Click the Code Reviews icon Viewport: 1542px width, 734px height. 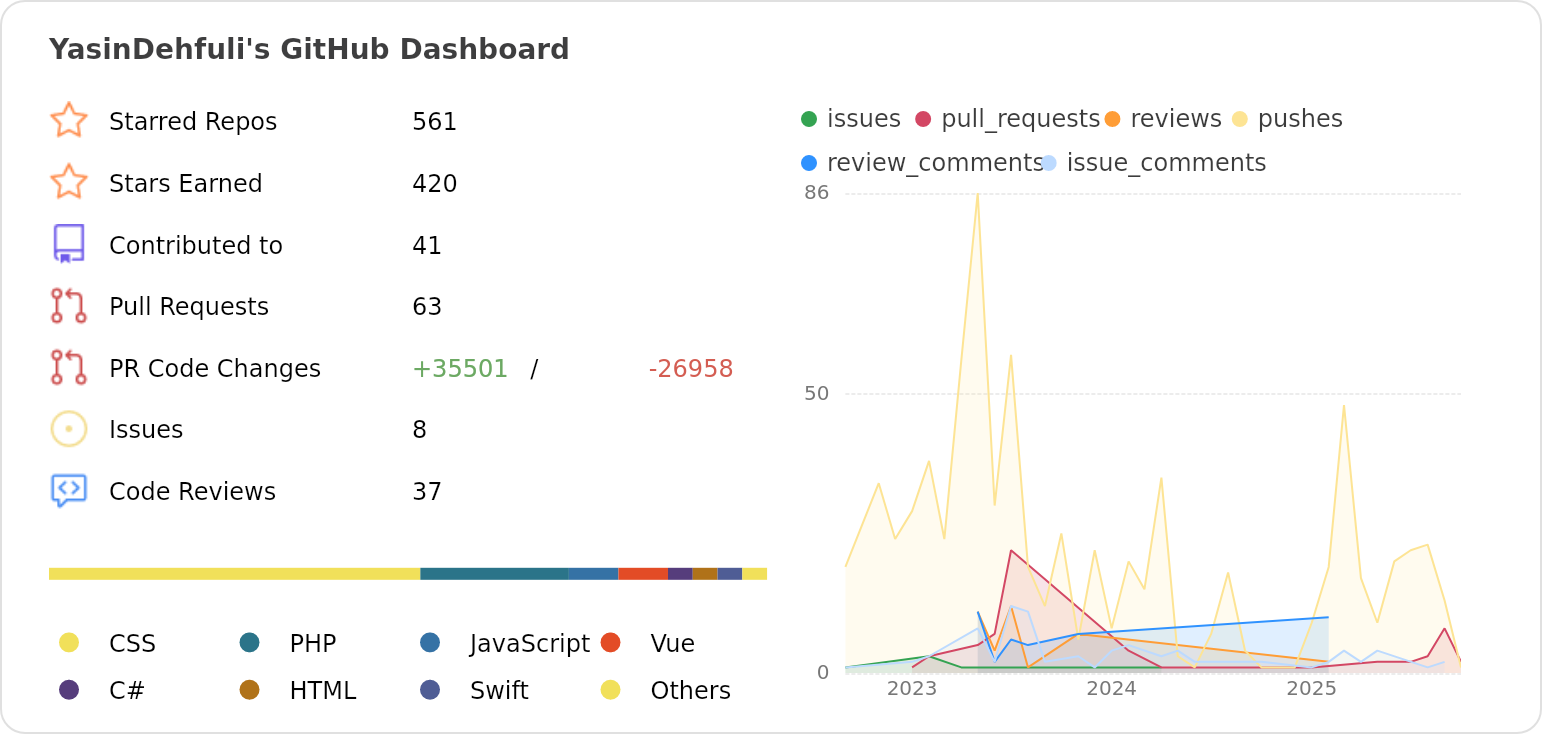pos(68,491)
